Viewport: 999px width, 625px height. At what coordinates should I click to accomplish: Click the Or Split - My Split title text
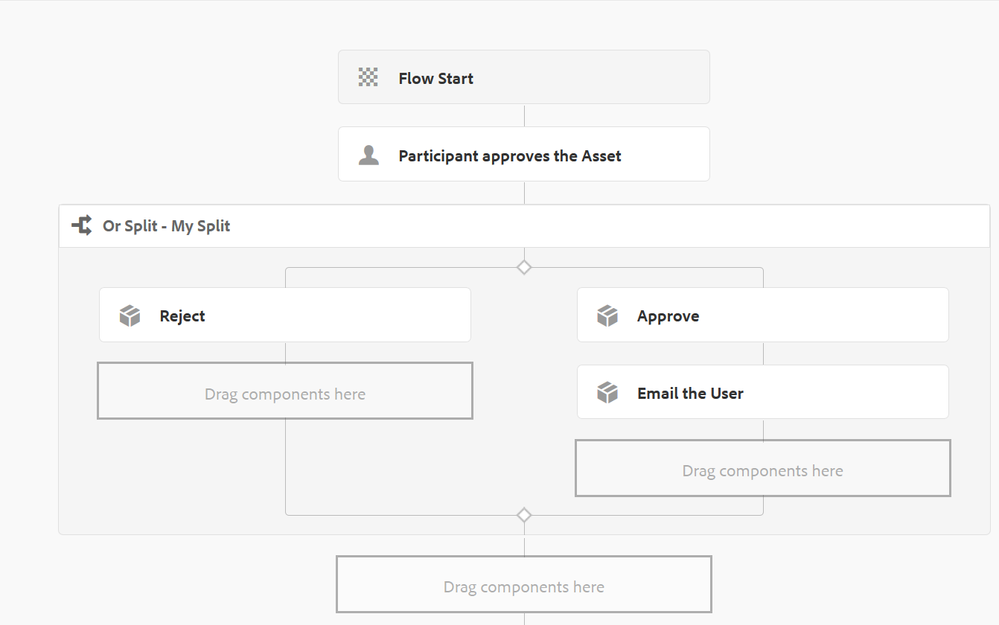click(166, 226)
